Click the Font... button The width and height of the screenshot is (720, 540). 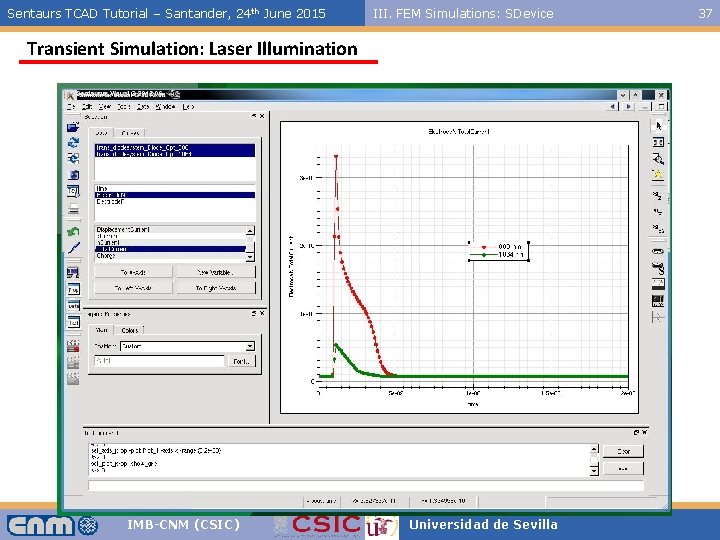[242, 361]
